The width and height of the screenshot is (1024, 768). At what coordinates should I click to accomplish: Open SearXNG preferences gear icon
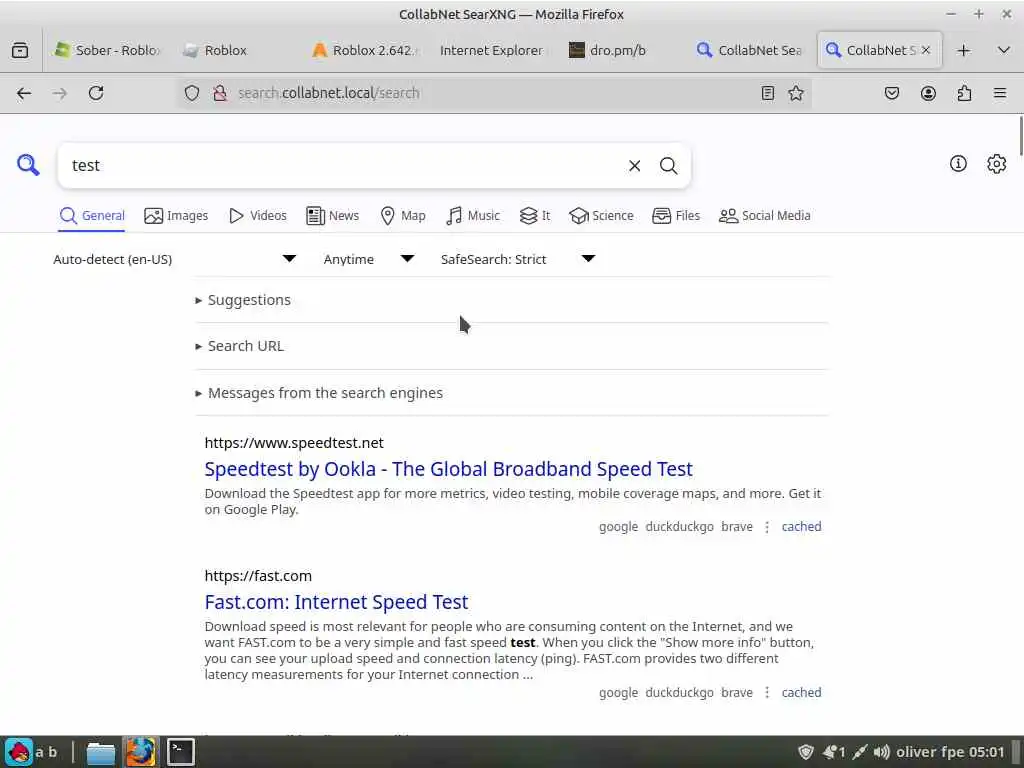click(x=997, y=164)
